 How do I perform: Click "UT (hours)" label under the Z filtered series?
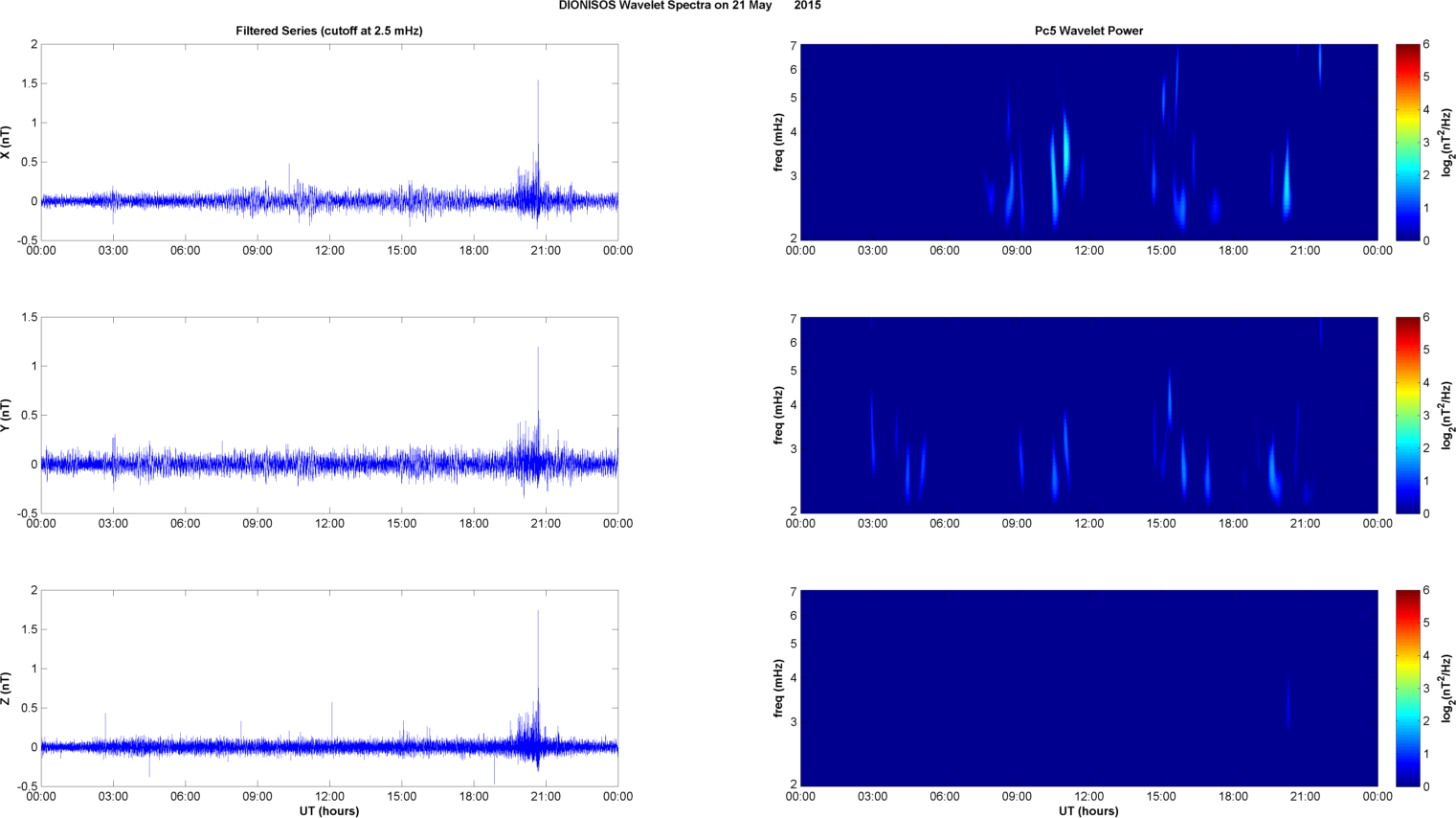(x=329, y=811)
